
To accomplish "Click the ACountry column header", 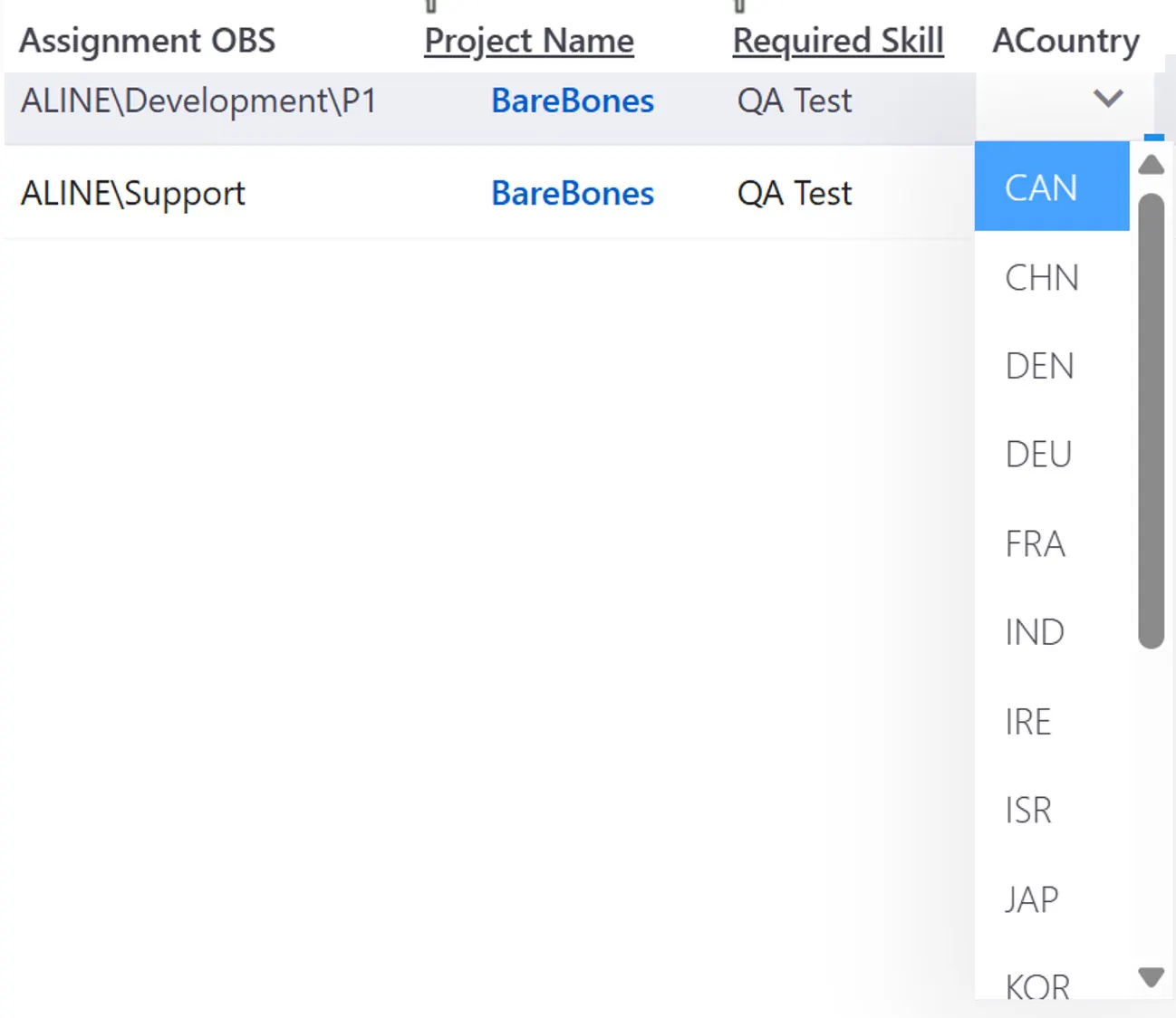I will (1065, 41).
